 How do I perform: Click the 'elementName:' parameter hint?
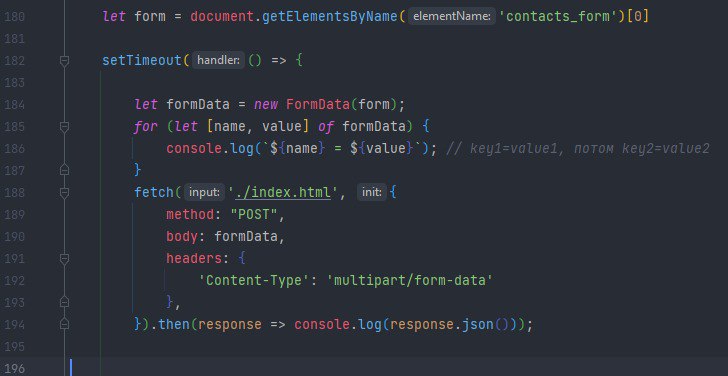coord(452,17)
